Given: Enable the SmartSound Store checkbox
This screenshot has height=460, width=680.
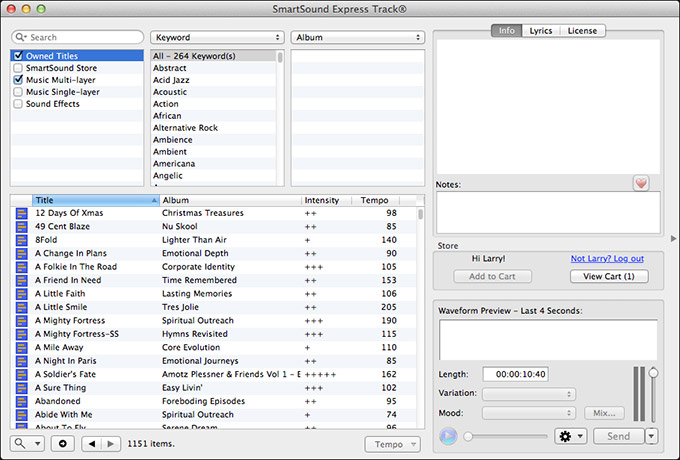Looking at the screenshot, I should [18, 68].
